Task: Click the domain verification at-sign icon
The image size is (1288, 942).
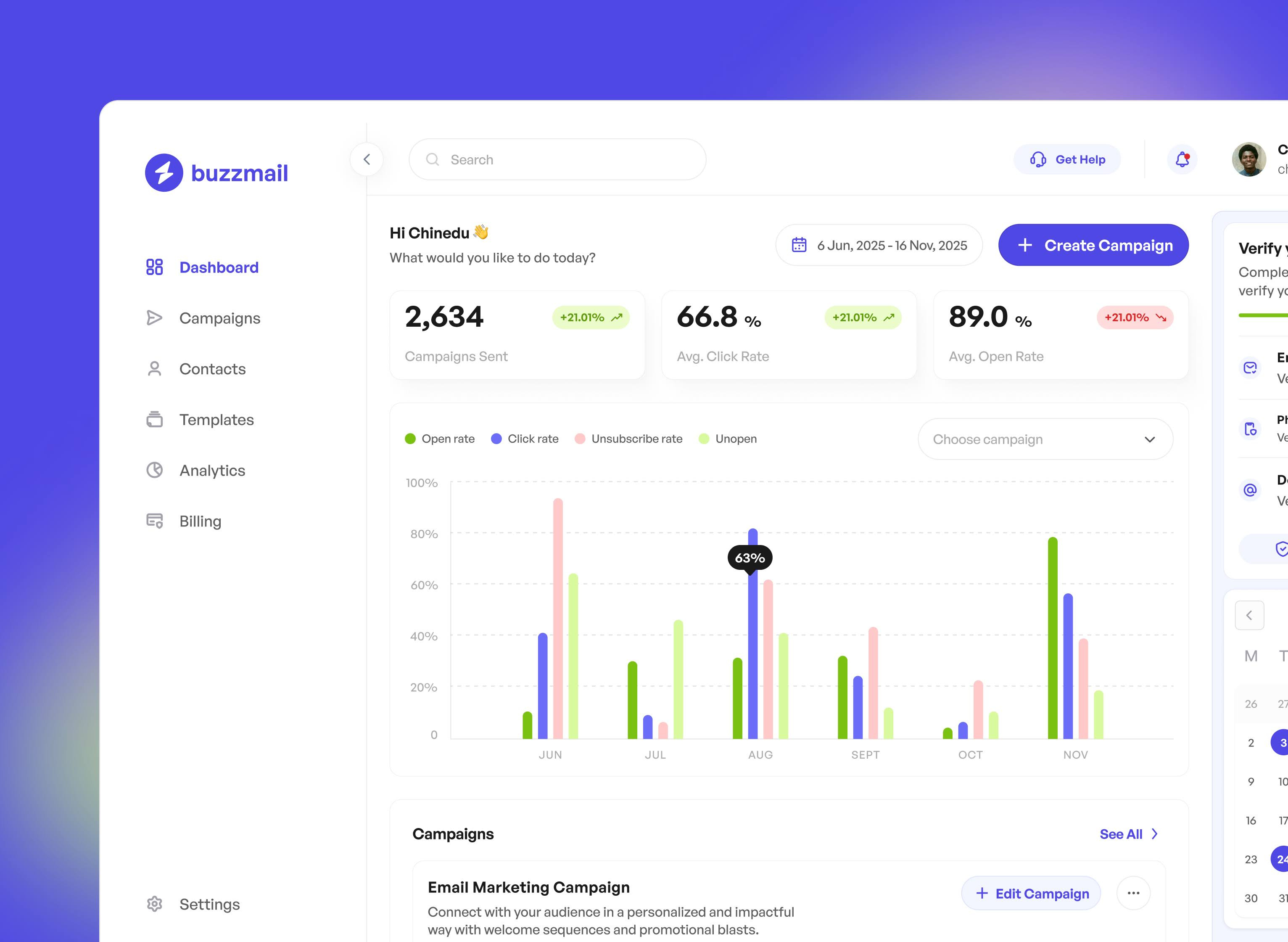Action: click(1250, 490)
